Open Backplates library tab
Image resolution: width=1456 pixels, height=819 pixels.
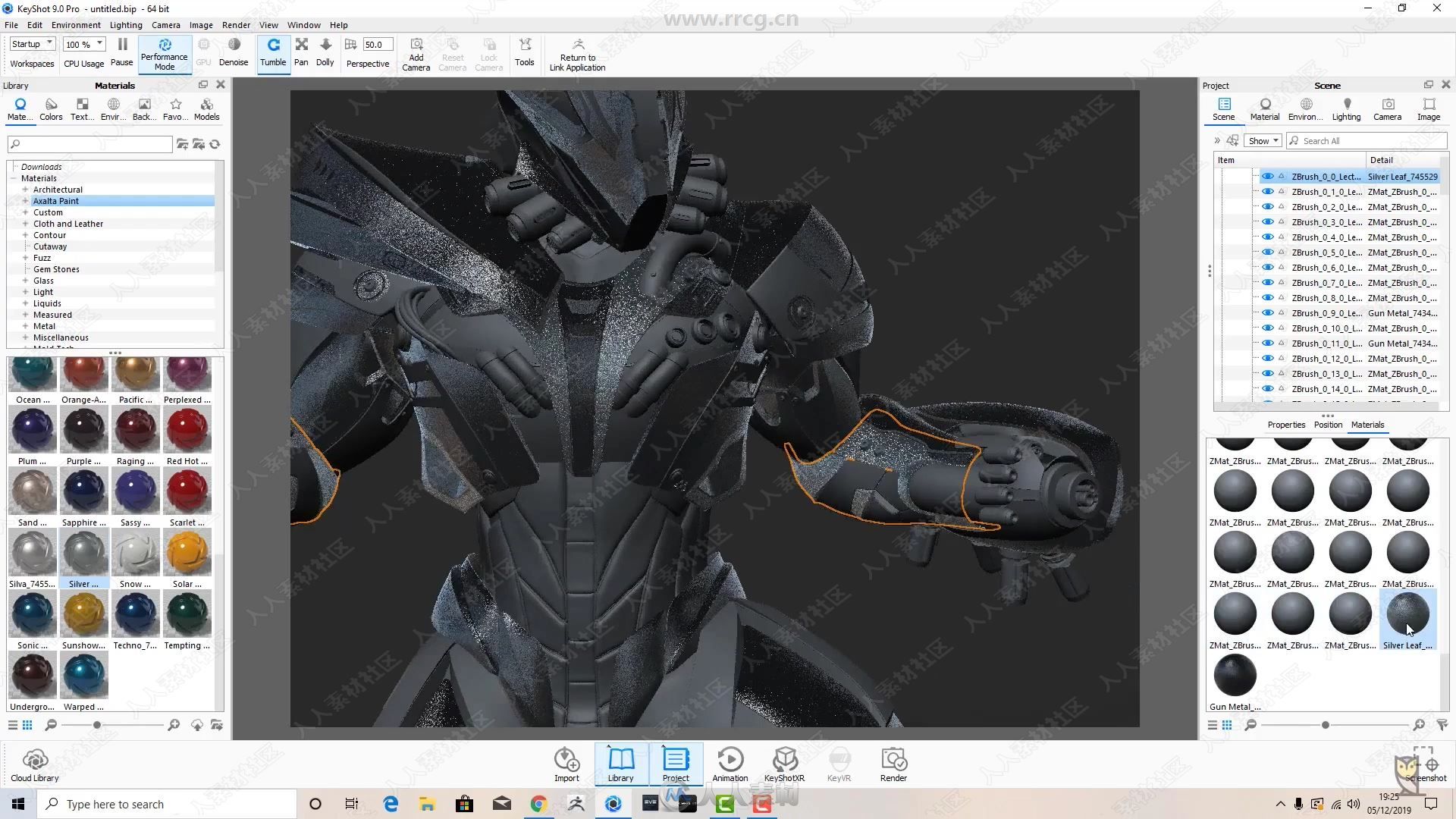pyautogui.click(x=144, y=109)
